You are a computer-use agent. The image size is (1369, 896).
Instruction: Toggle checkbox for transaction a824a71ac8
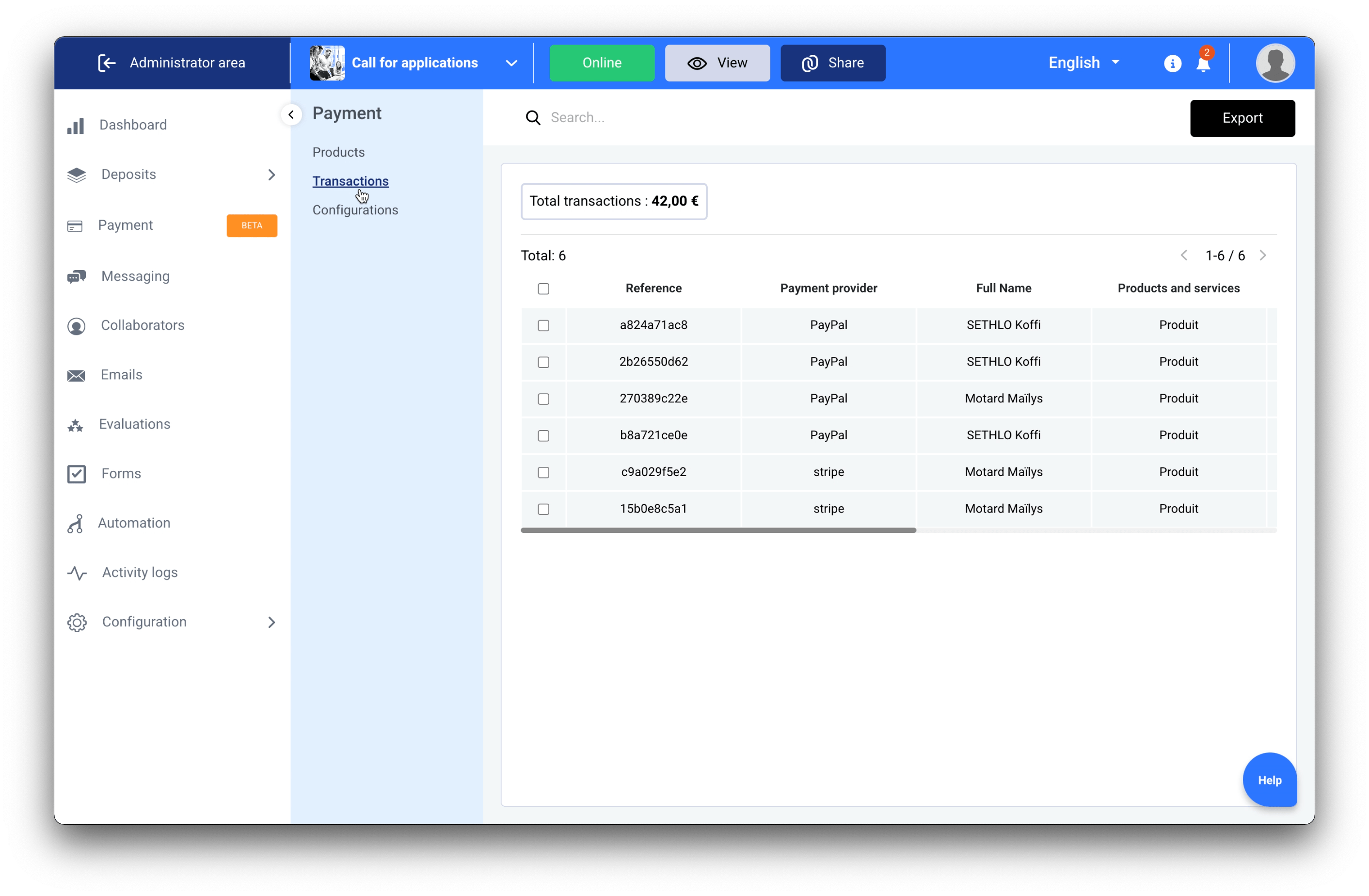(544, 324)
